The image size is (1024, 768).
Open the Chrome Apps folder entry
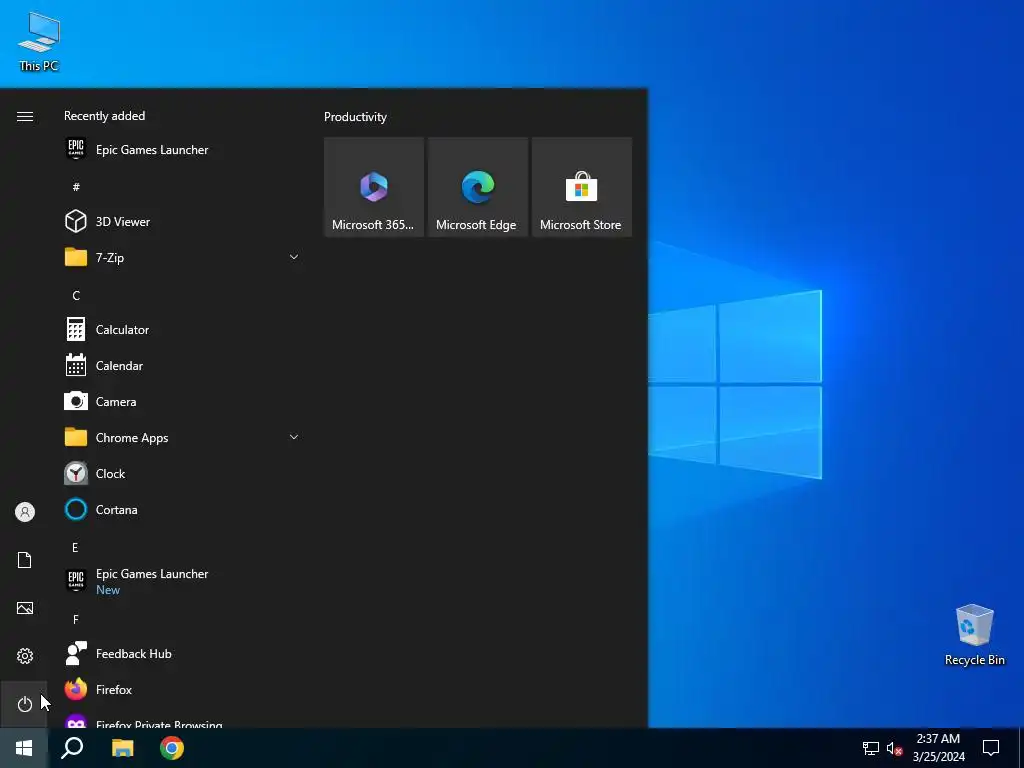click(183, 438)
